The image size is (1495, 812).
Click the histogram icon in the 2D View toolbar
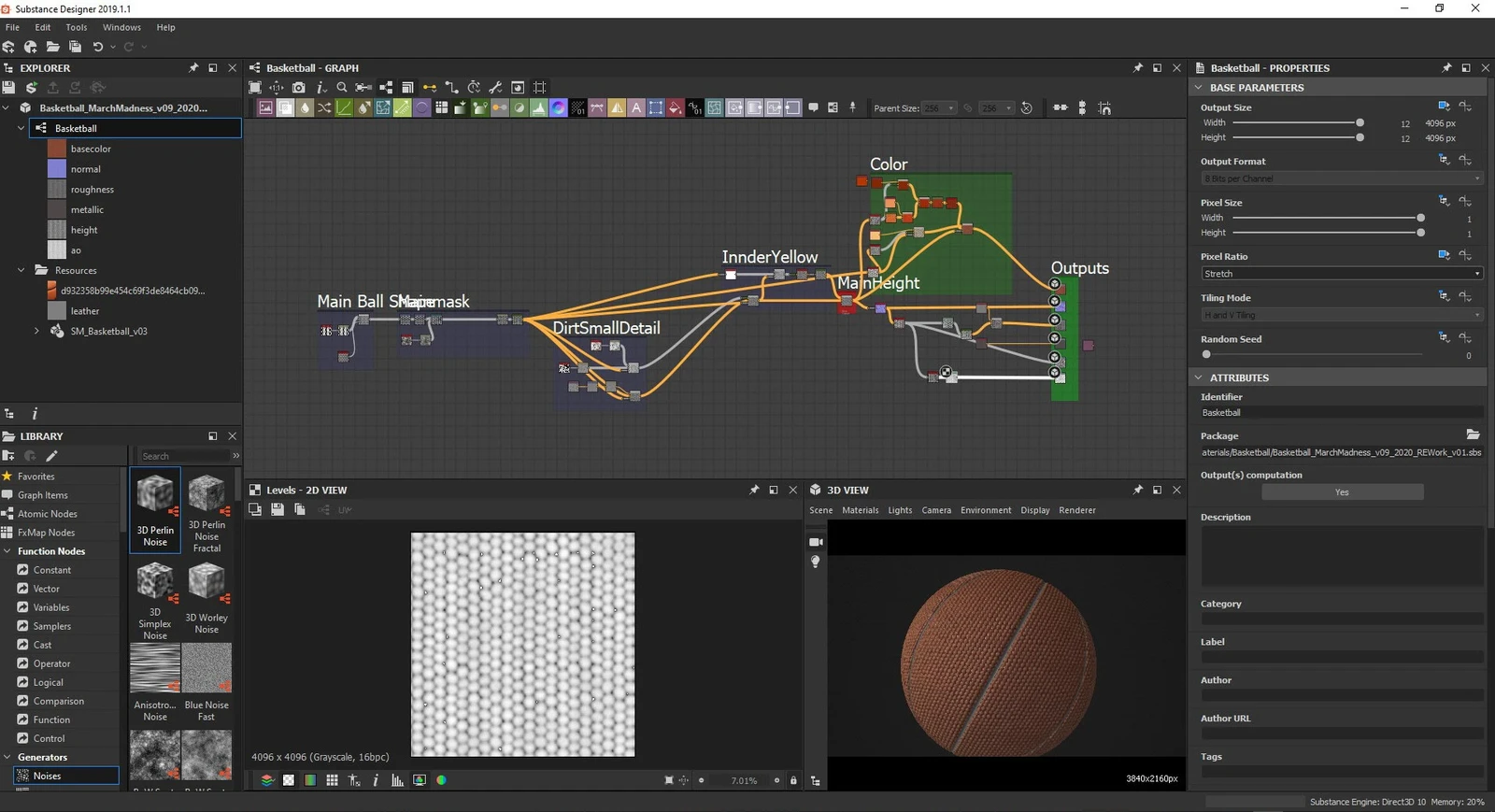pyautogui.click(x=397, y=780)
